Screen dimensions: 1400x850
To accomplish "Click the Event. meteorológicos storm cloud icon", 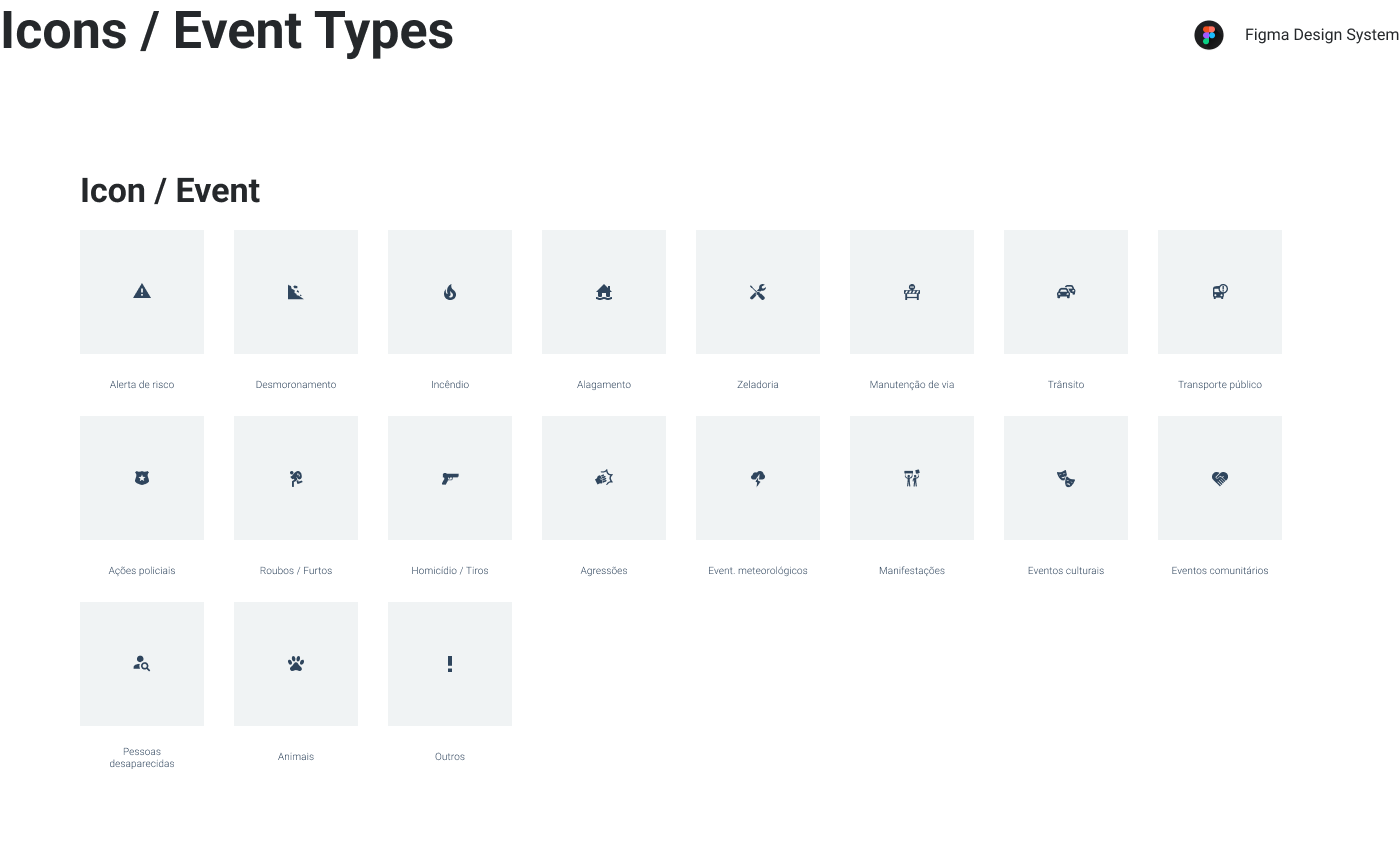I will [x=758, y=478].
